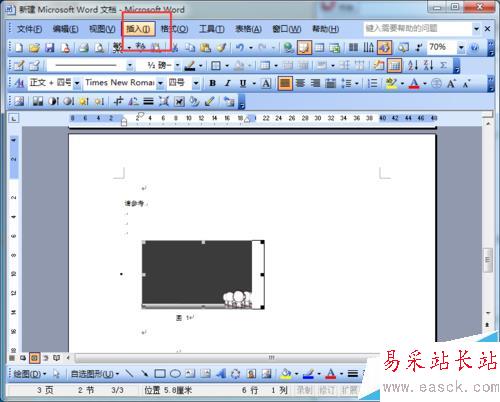Screen dimensions: 500x402
Task: Print the document
Action: [x=83, y=48]
